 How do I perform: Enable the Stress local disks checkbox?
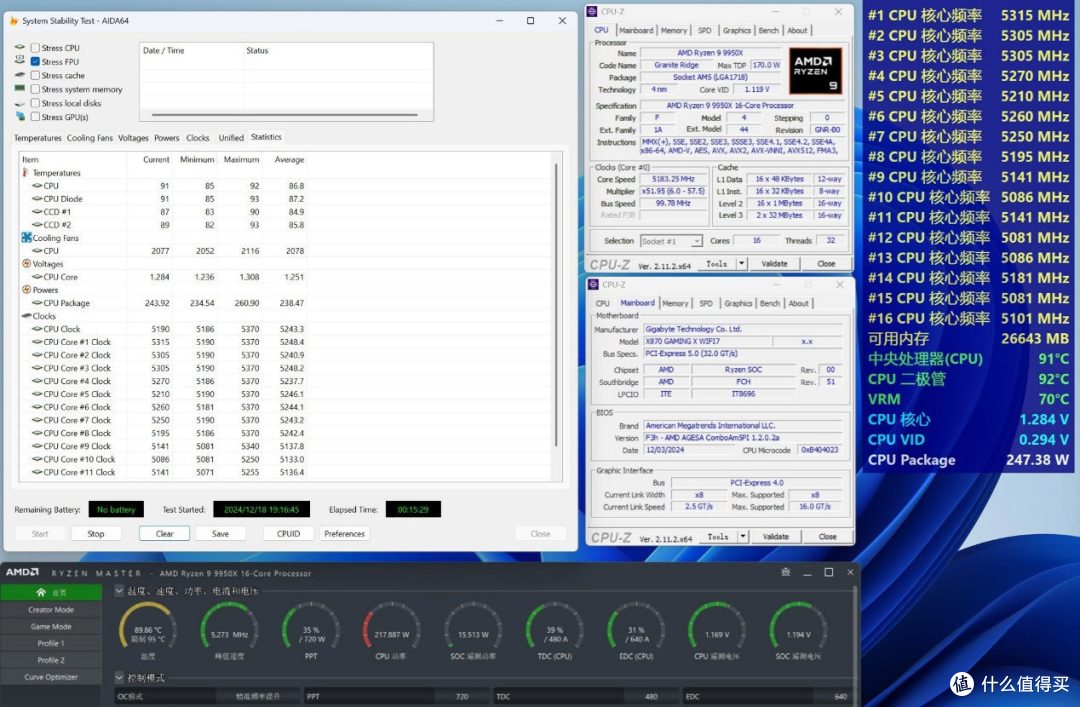point(35,103)
